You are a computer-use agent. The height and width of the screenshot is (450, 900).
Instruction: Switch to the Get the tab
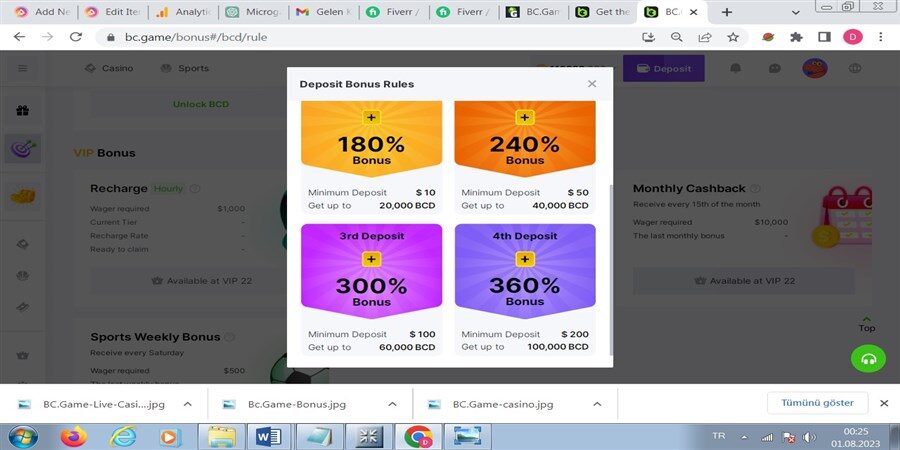click(x=603, y=12)
